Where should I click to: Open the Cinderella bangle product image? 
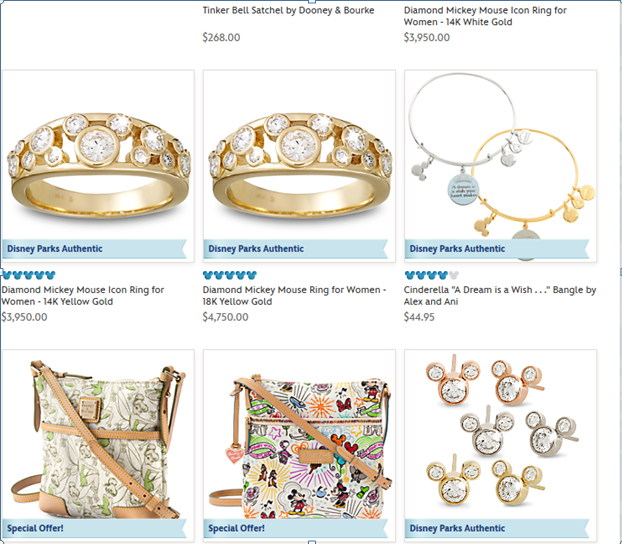point(500,166)
